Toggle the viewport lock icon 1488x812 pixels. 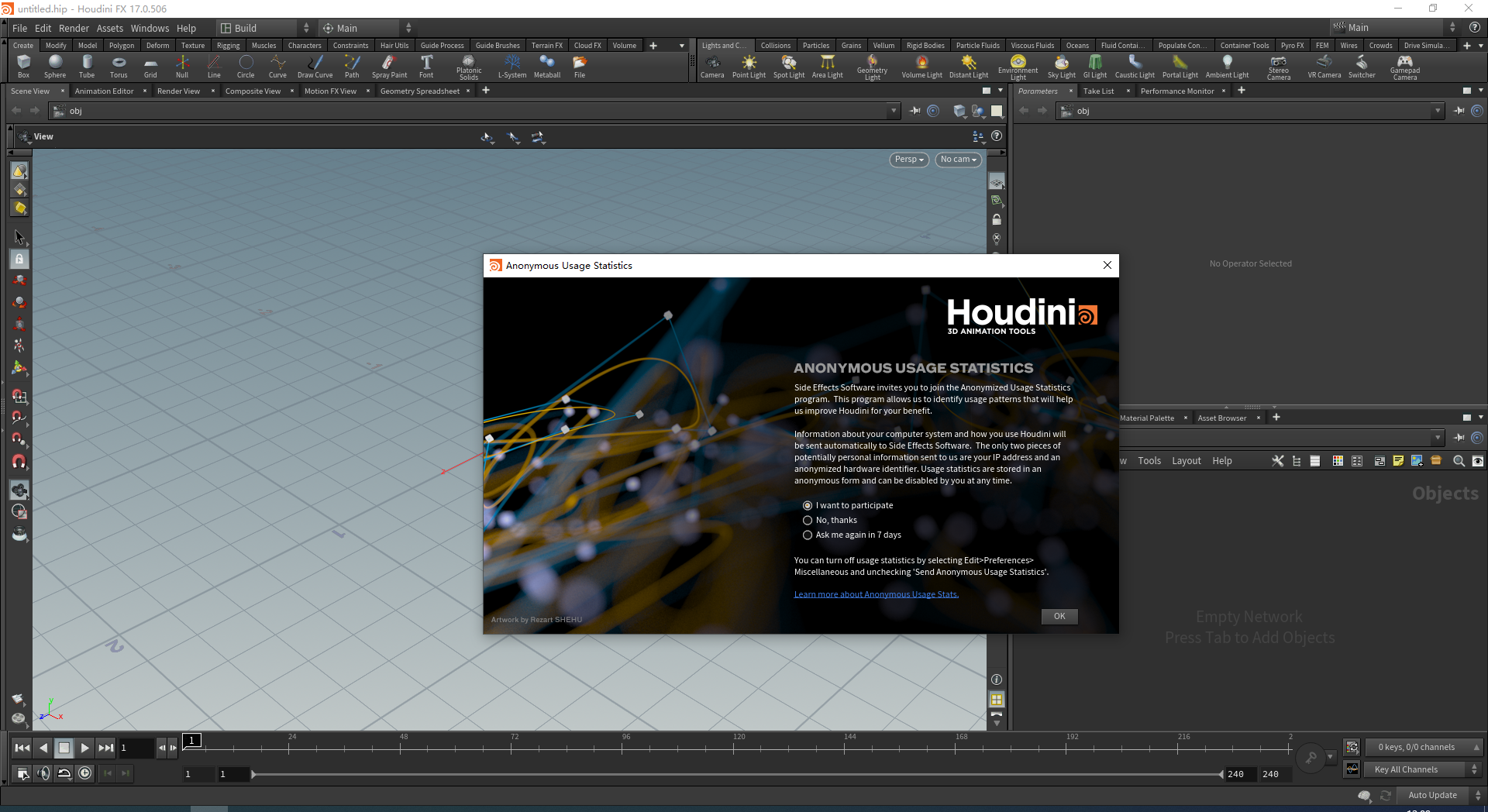(x=997, y=220)
